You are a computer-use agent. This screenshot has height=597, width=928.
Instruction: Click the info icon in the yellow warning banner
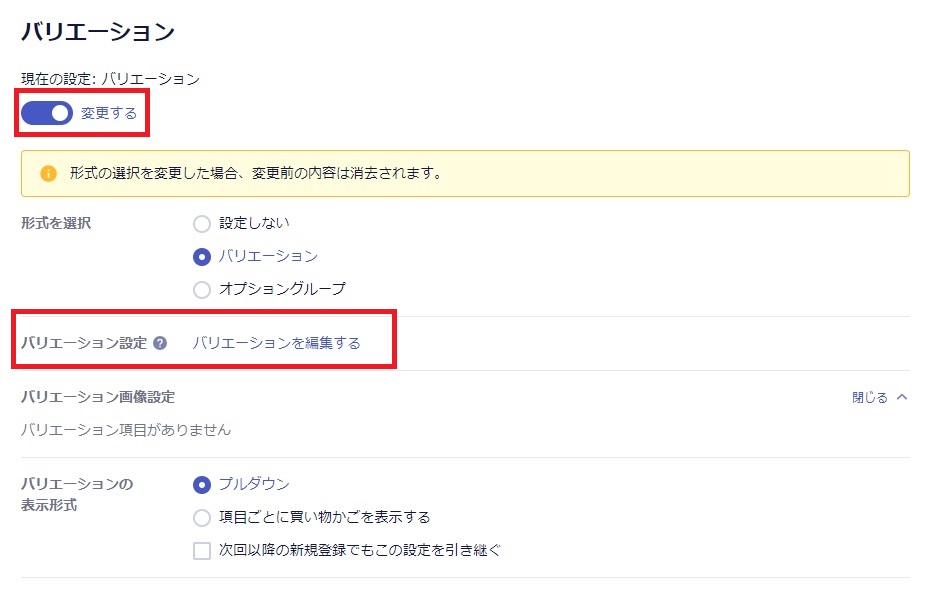coord(48,173)
